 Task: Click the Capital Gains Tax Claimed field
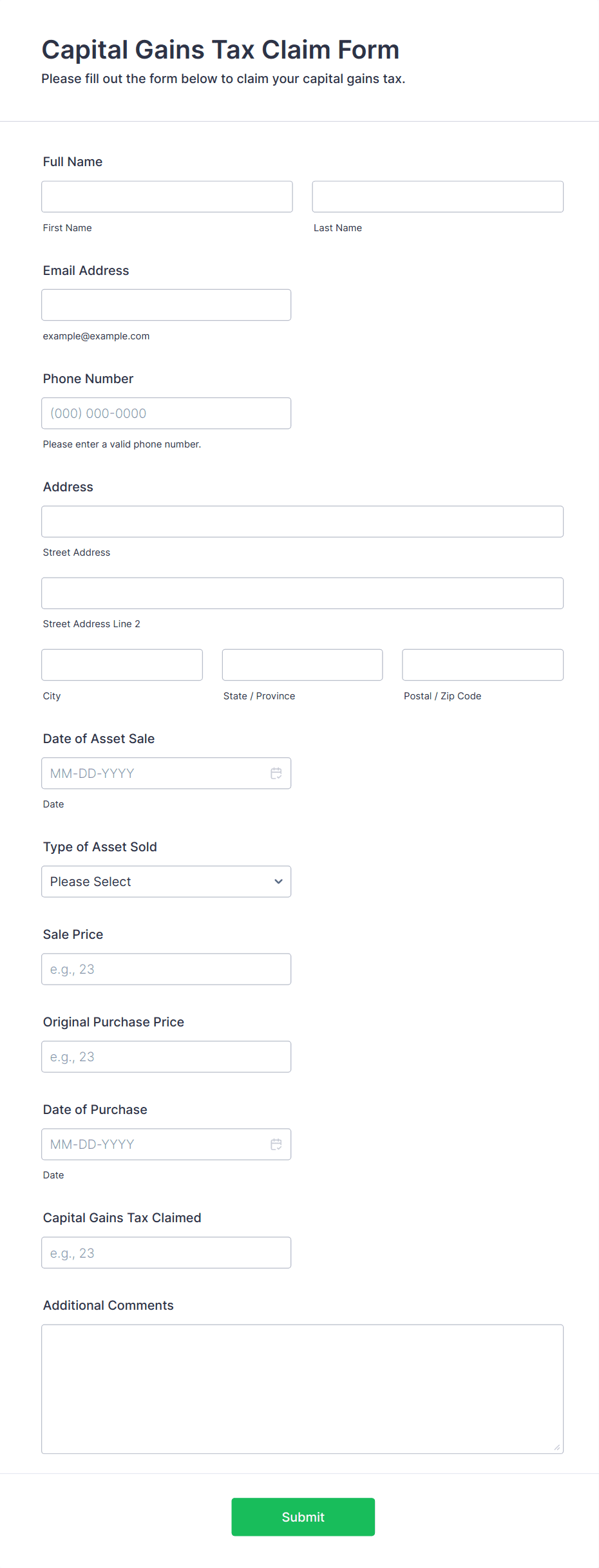pyautogui.click(x=166, y=1252)
